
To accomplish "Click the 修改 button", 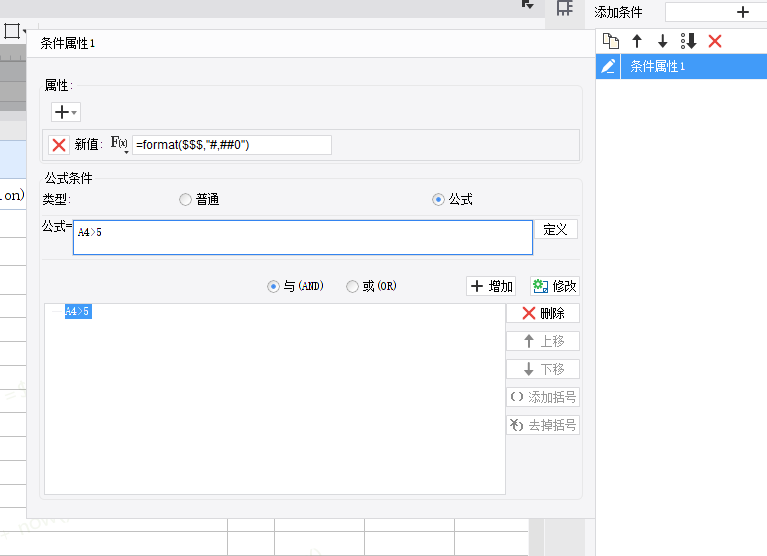I will pyautogui.click(x=555, y=286).
